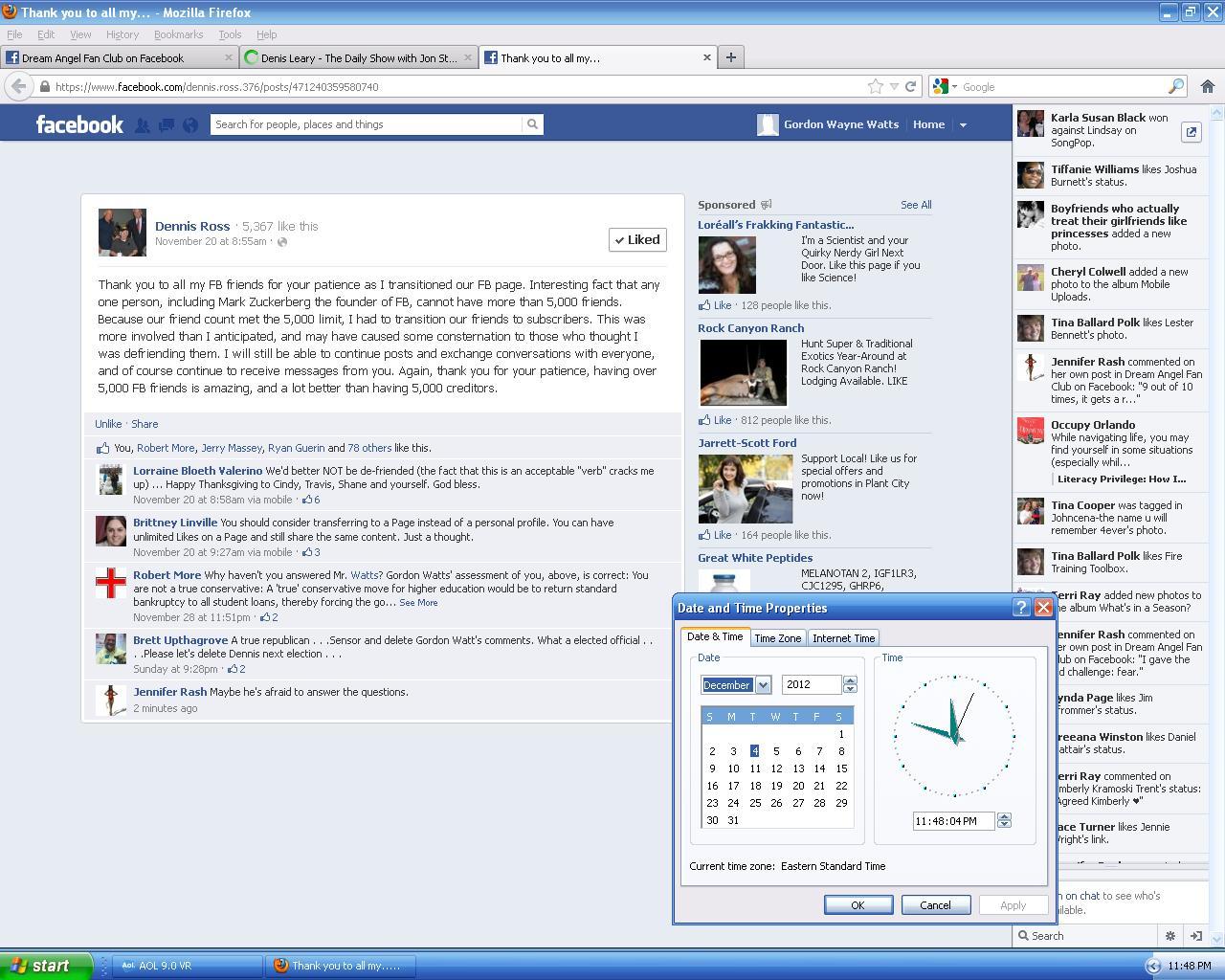Viewport: 1225px width, 980px height.
Task: Switch to the Time Zone tab
Action: [x=777, y=638]
